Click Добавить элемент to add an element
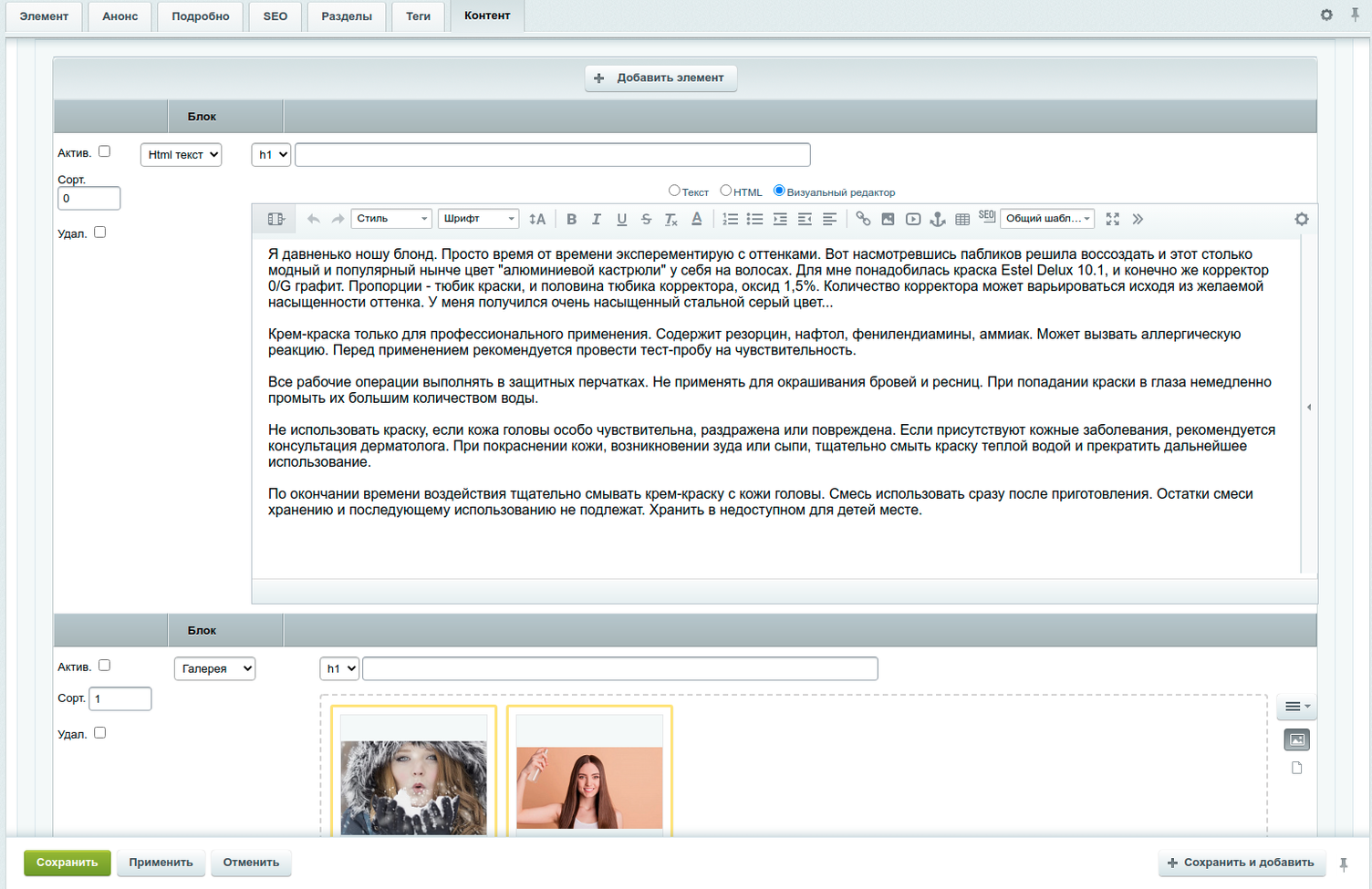Image resolution: width=1372 pixels, height=889 pixels. pyautogui.click(x=660, y=78)
